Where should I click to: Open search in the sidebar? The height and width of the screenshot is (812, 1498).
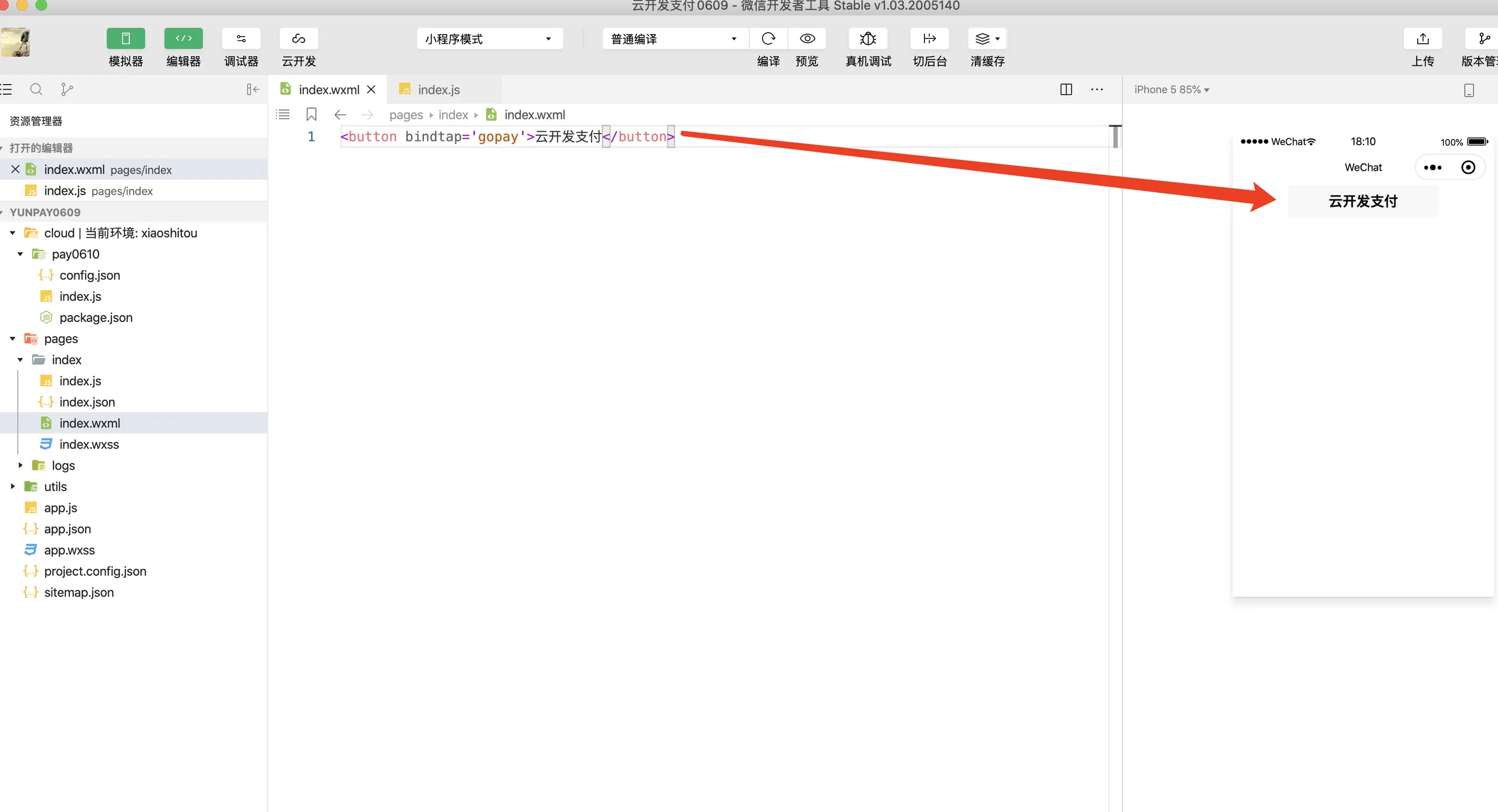pos(36,90)
